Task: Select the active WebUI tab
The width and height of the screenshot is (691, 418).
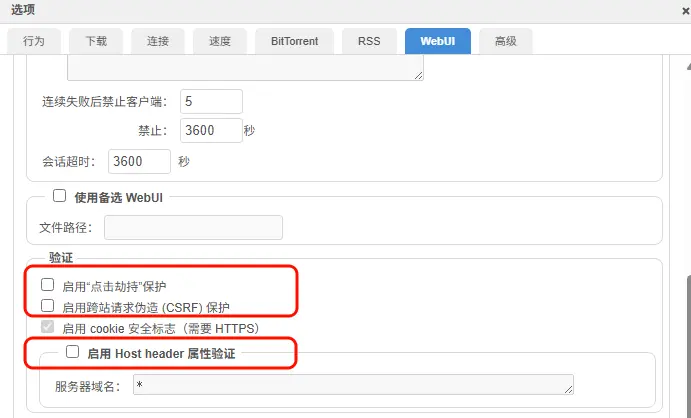Action: [437, 41]
